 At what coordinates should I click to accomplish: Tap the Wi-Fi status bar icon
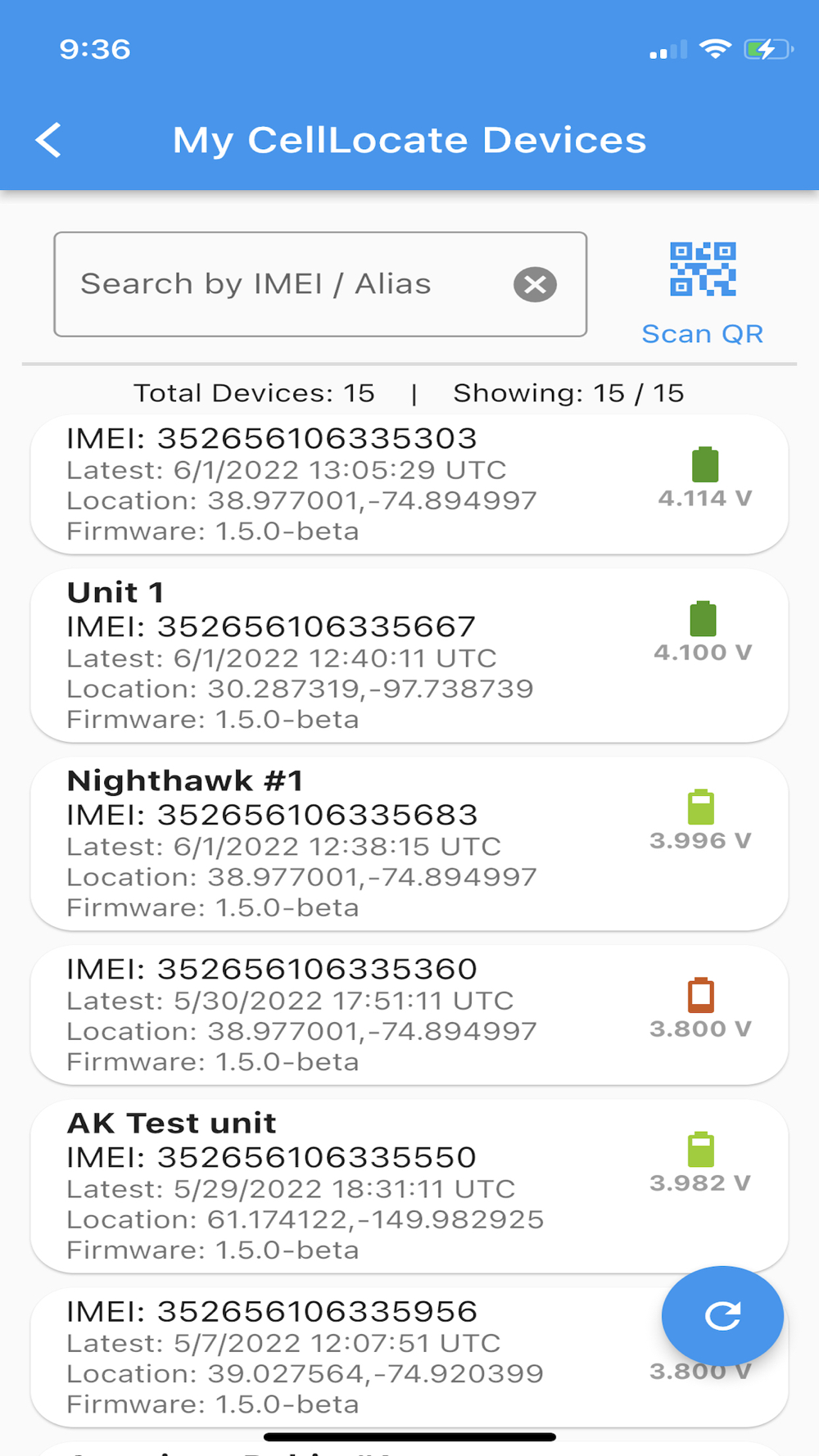[715, 49]
